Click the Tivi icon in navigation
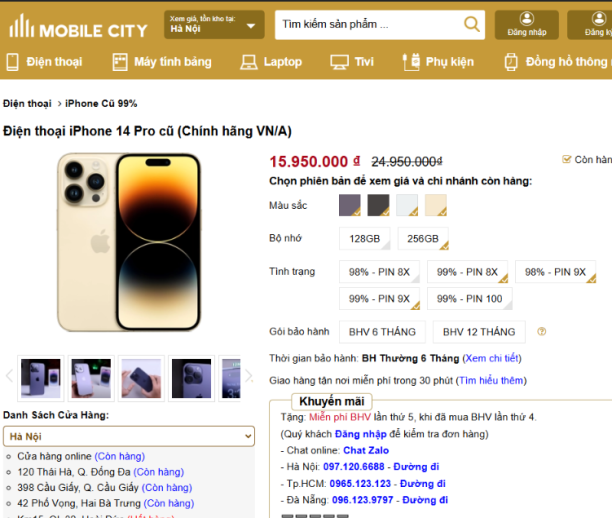 [338, 62]
